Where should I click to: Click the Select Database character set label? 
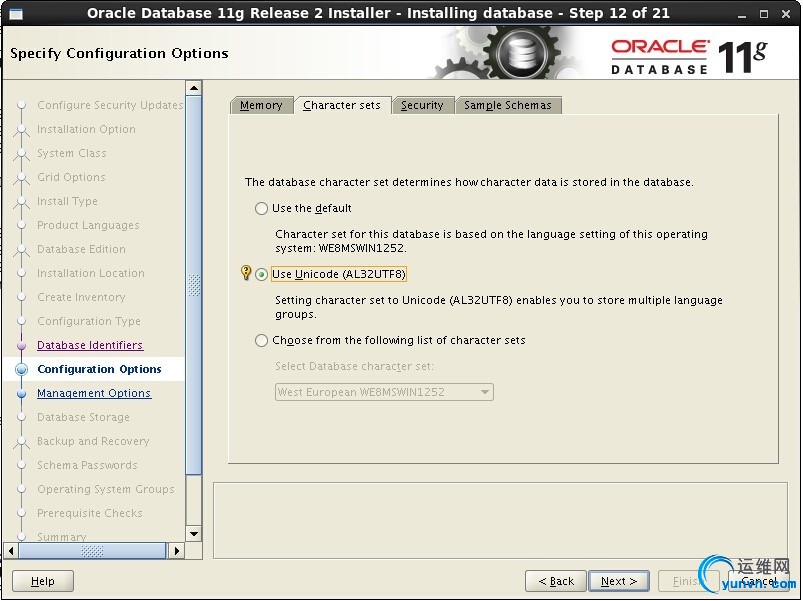click(x=354, y=366)
